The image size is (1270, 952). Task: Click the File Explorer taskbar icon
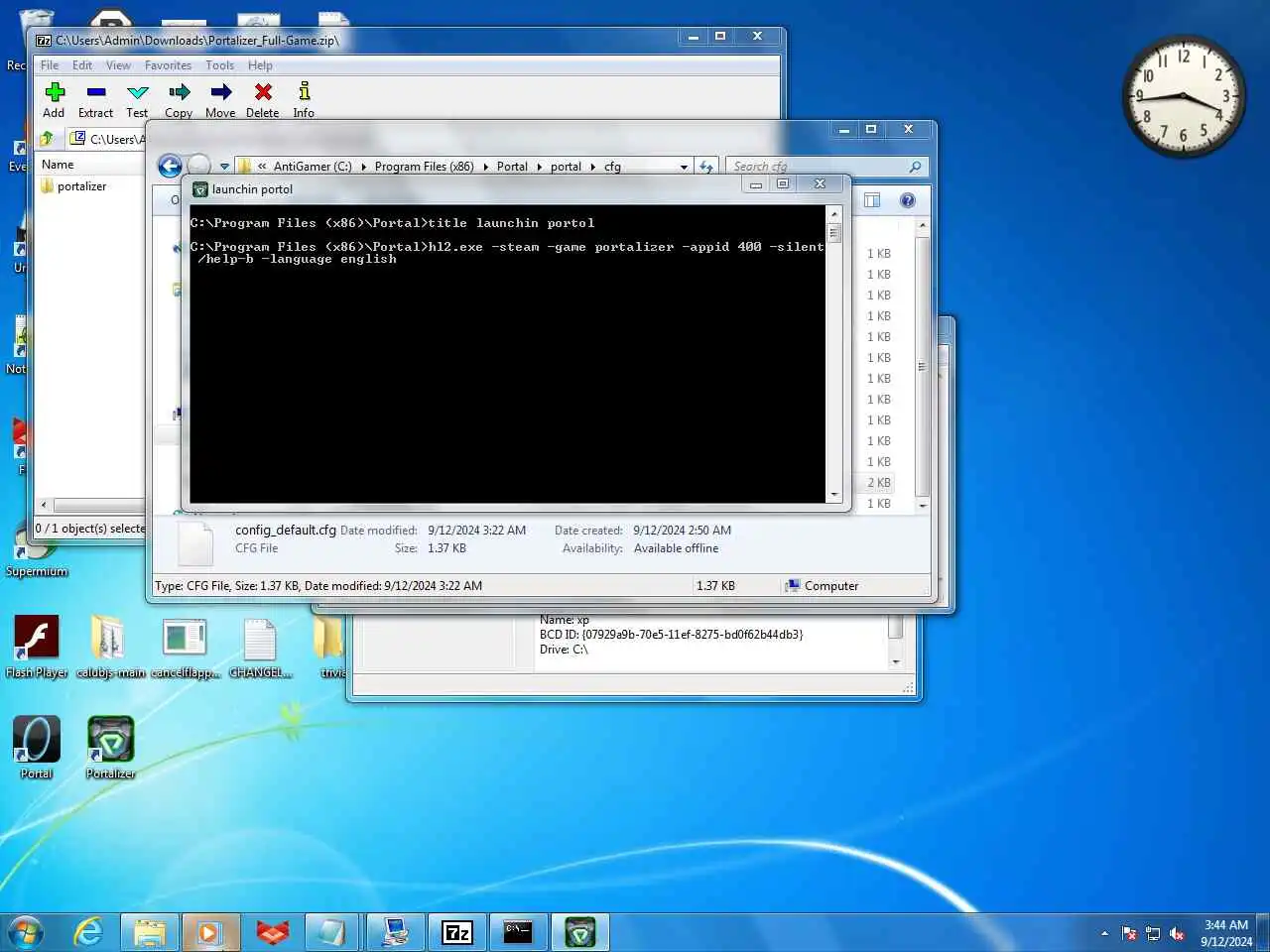coord(150,932)
